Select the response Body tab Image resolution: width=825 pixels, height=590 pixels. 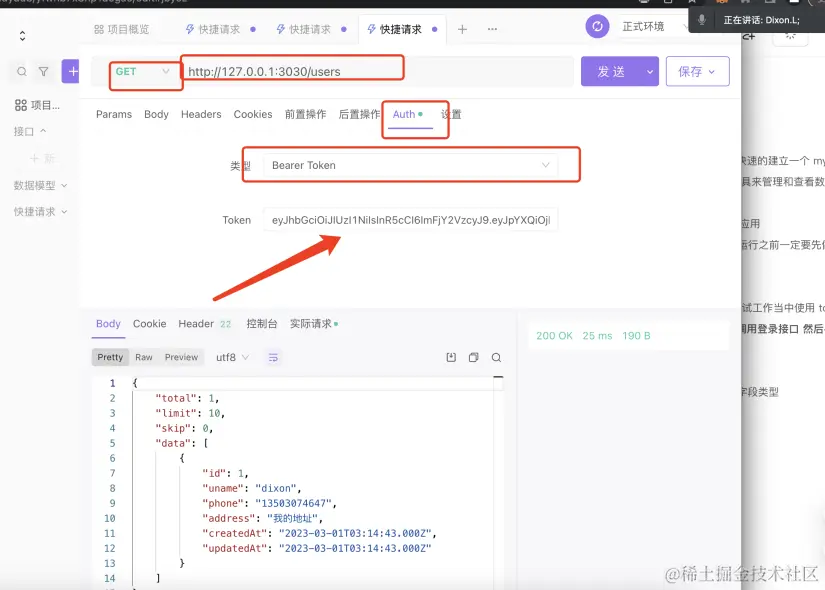[x=108, y=324]
